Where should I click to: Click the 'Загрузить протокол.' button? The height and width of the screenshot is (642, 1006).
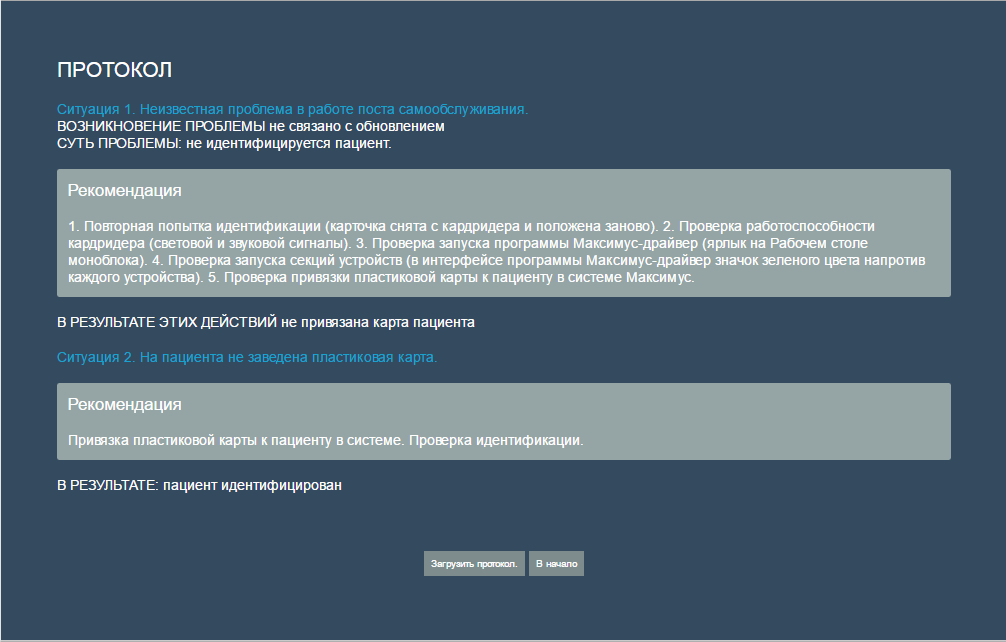474,564
